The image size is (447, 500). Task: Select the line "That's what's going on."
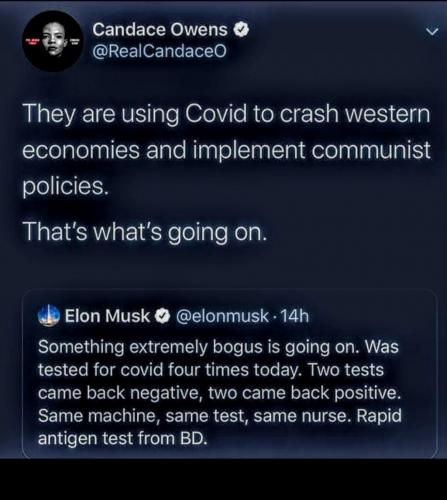(x=145, y=232)
